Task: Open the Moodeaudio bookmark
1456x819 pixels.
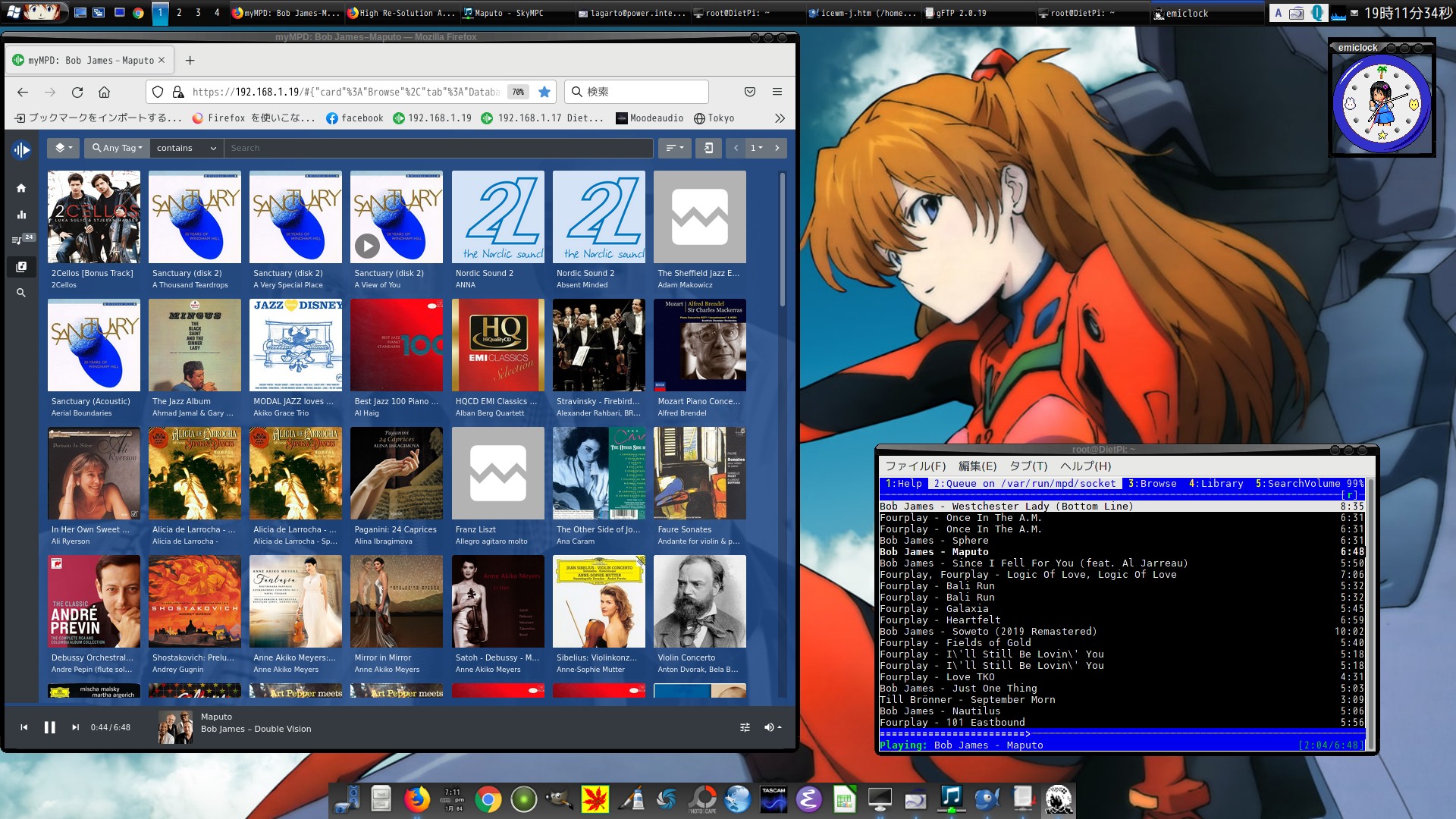Action: [650, 118]
